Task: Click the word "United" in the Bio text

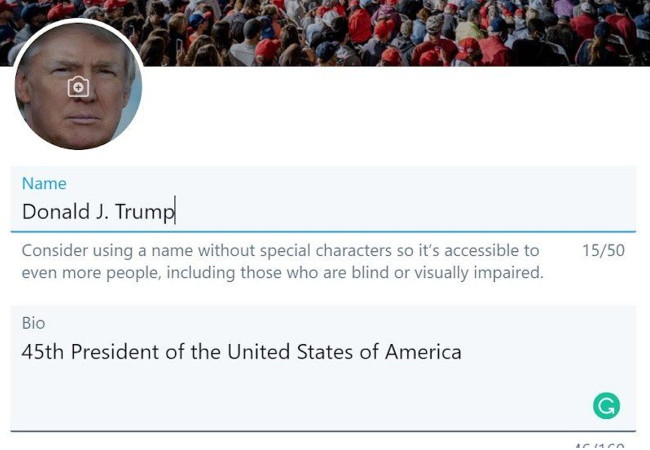Action: (x=258, y=352)
